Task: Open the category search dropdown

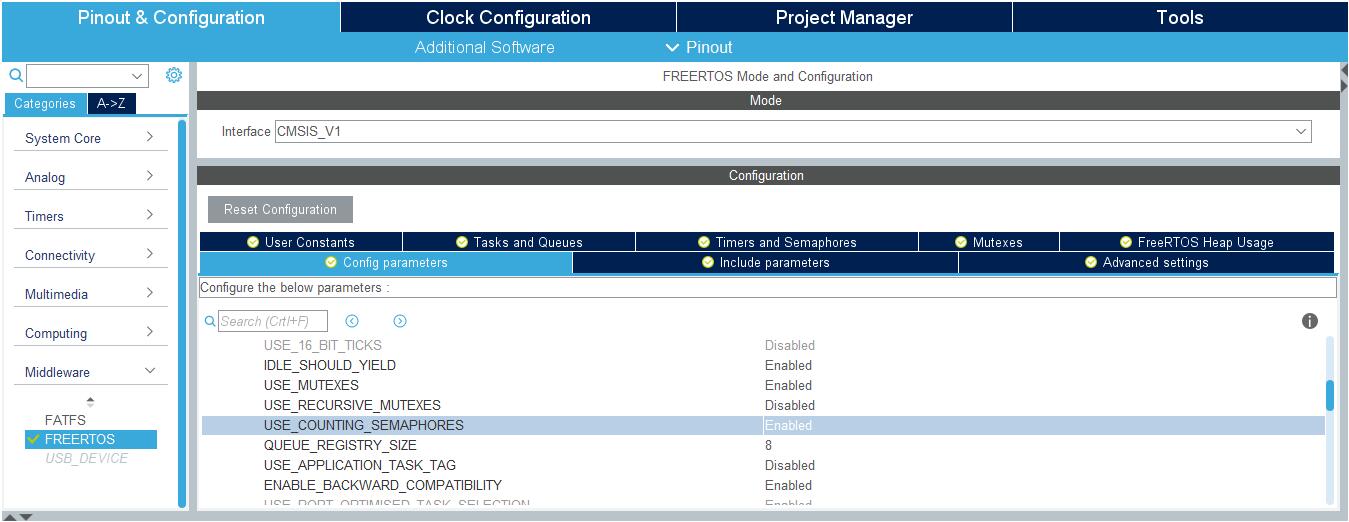Action: tap(137, 76)
